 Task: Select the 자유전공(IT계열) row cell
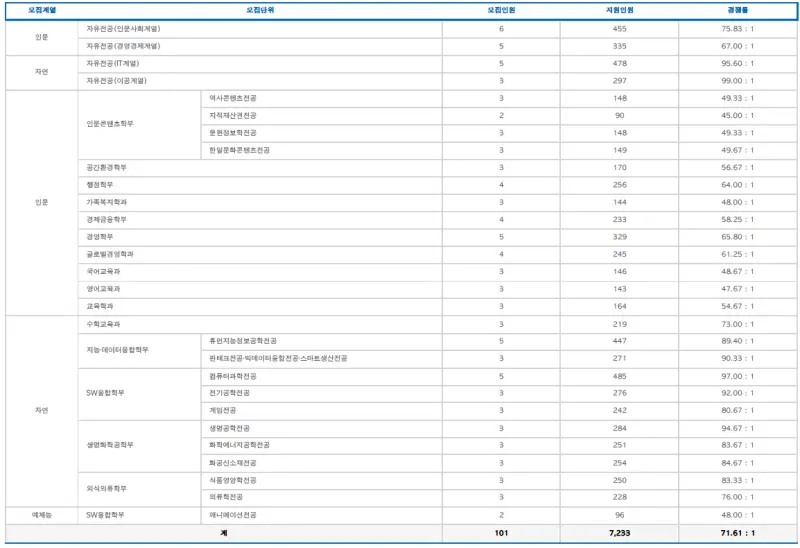260,64
